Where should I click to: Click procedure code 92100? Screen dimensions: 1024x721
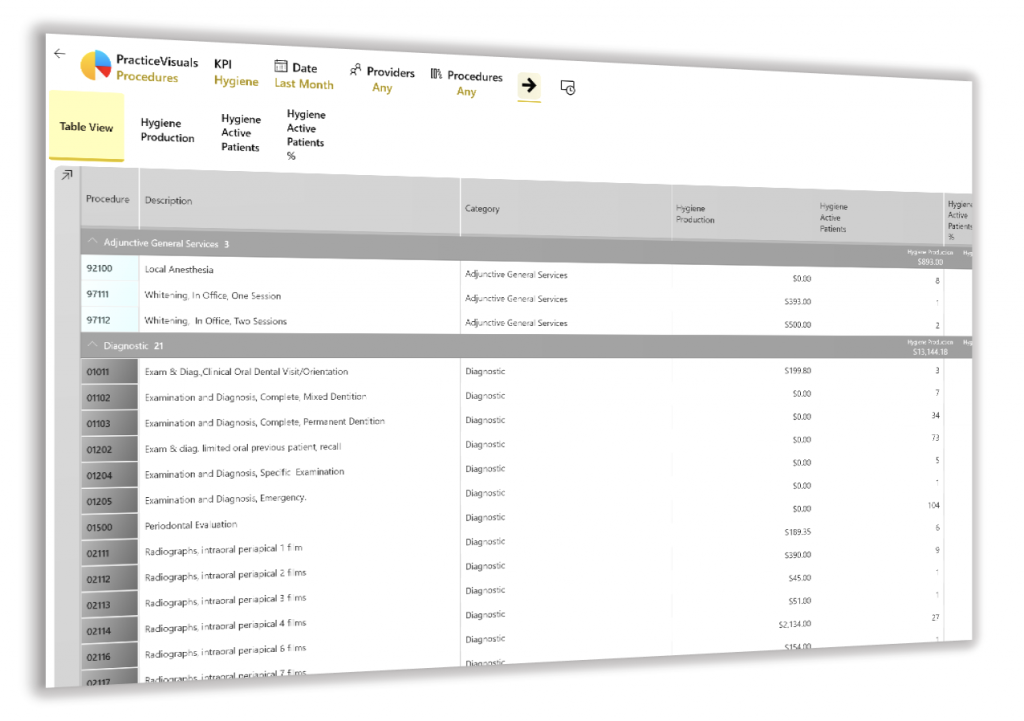100,269
